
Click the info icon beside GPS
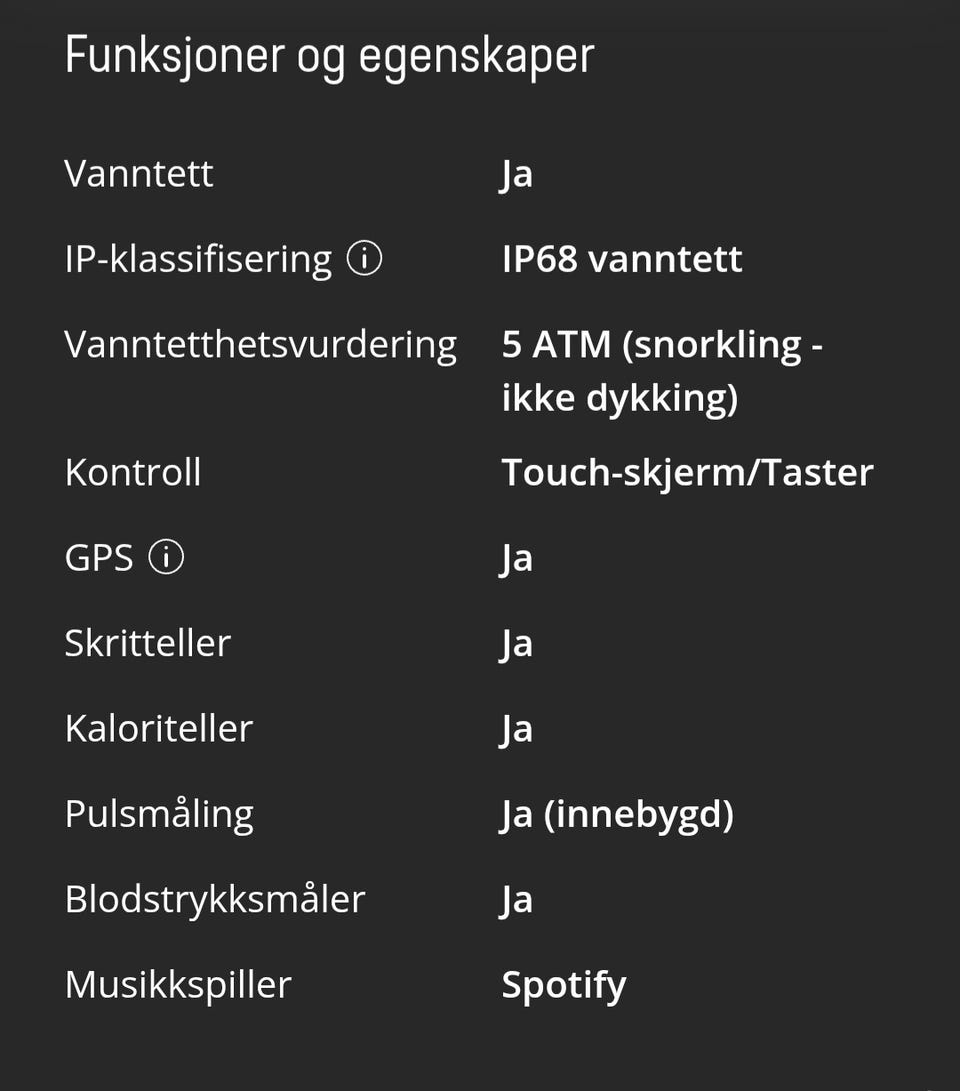pyautogui.click(x=166, y=558)
